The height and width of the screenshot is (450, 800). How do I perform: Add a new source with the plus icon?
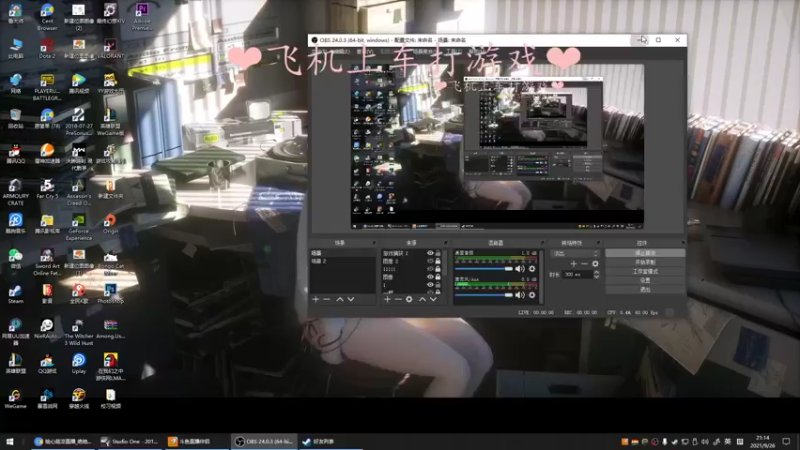click(387, 299)
